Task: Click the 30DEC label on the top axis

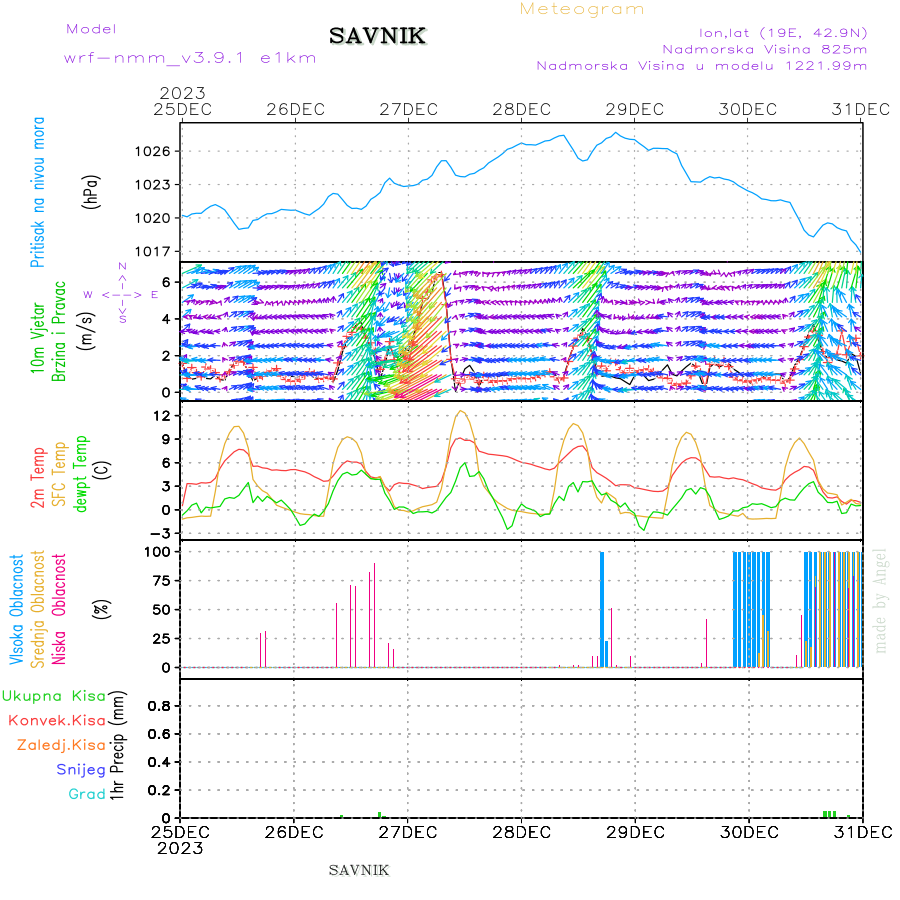Action: coord(748,110)
